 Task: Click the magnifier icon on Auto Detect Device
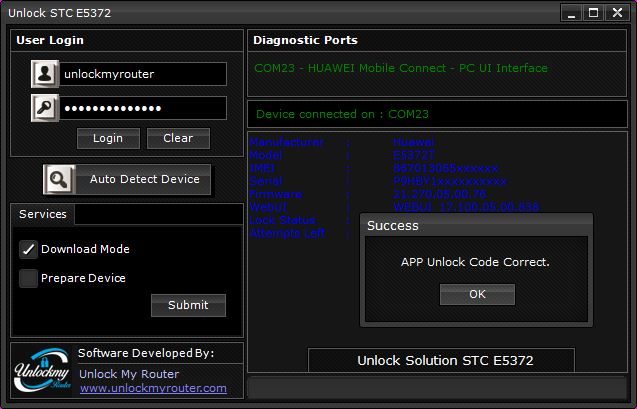[x=59, y=179]
